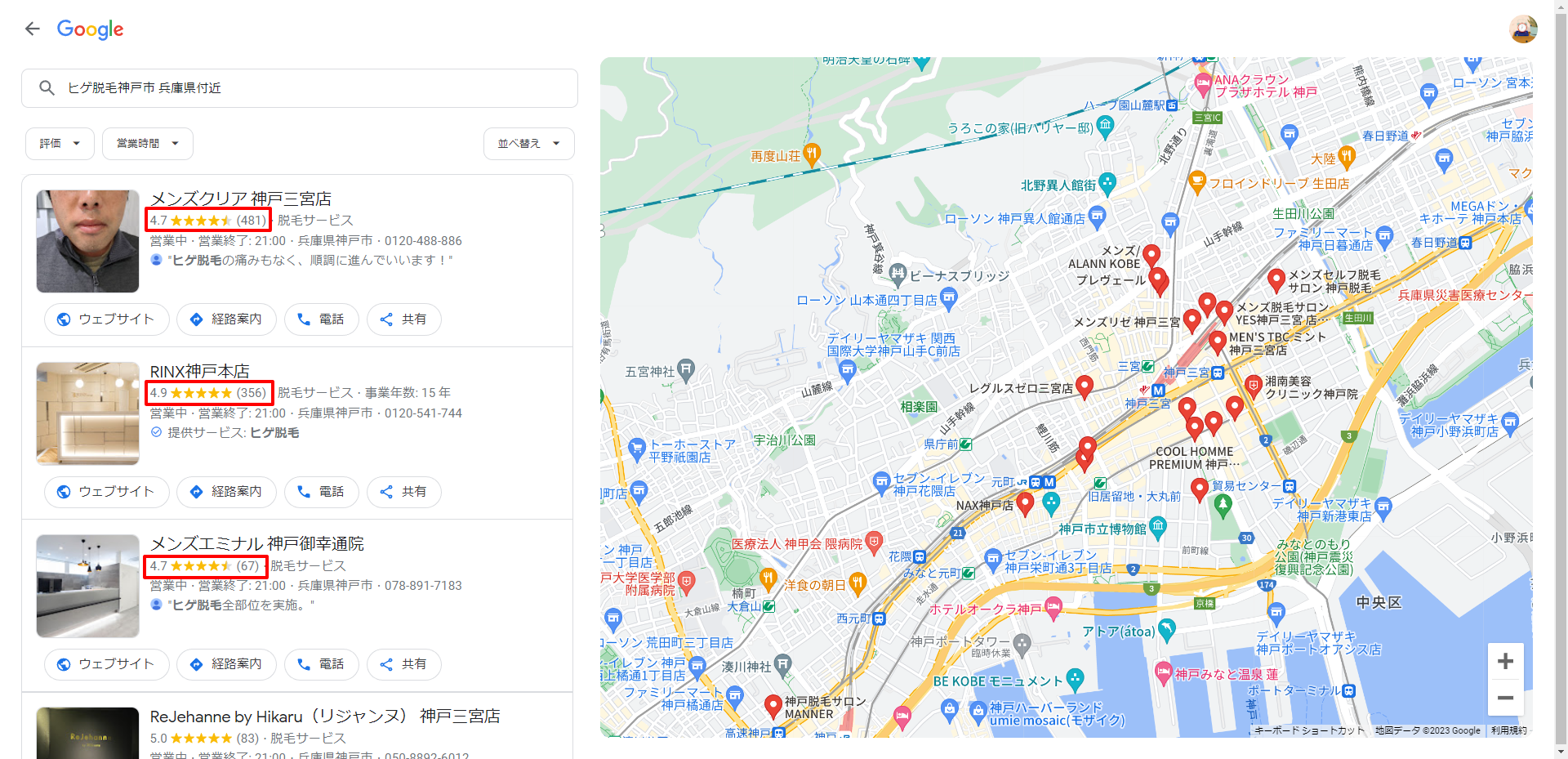The height and width of the screenshot is (759, 1568).
Task: Select 北野異人館街 attraction marker
Action: 1107,183
